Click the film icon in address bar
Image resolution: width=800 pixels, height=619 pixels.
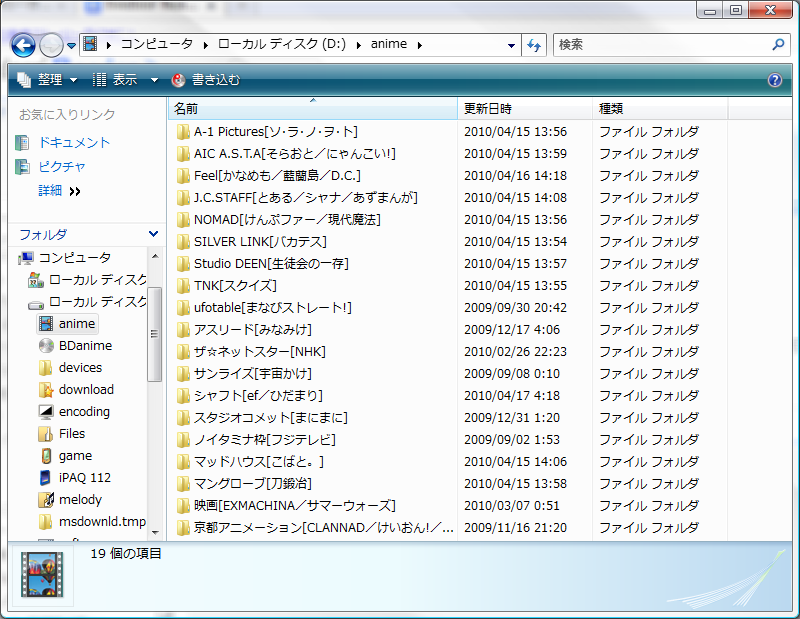click(x=90, y=44)
